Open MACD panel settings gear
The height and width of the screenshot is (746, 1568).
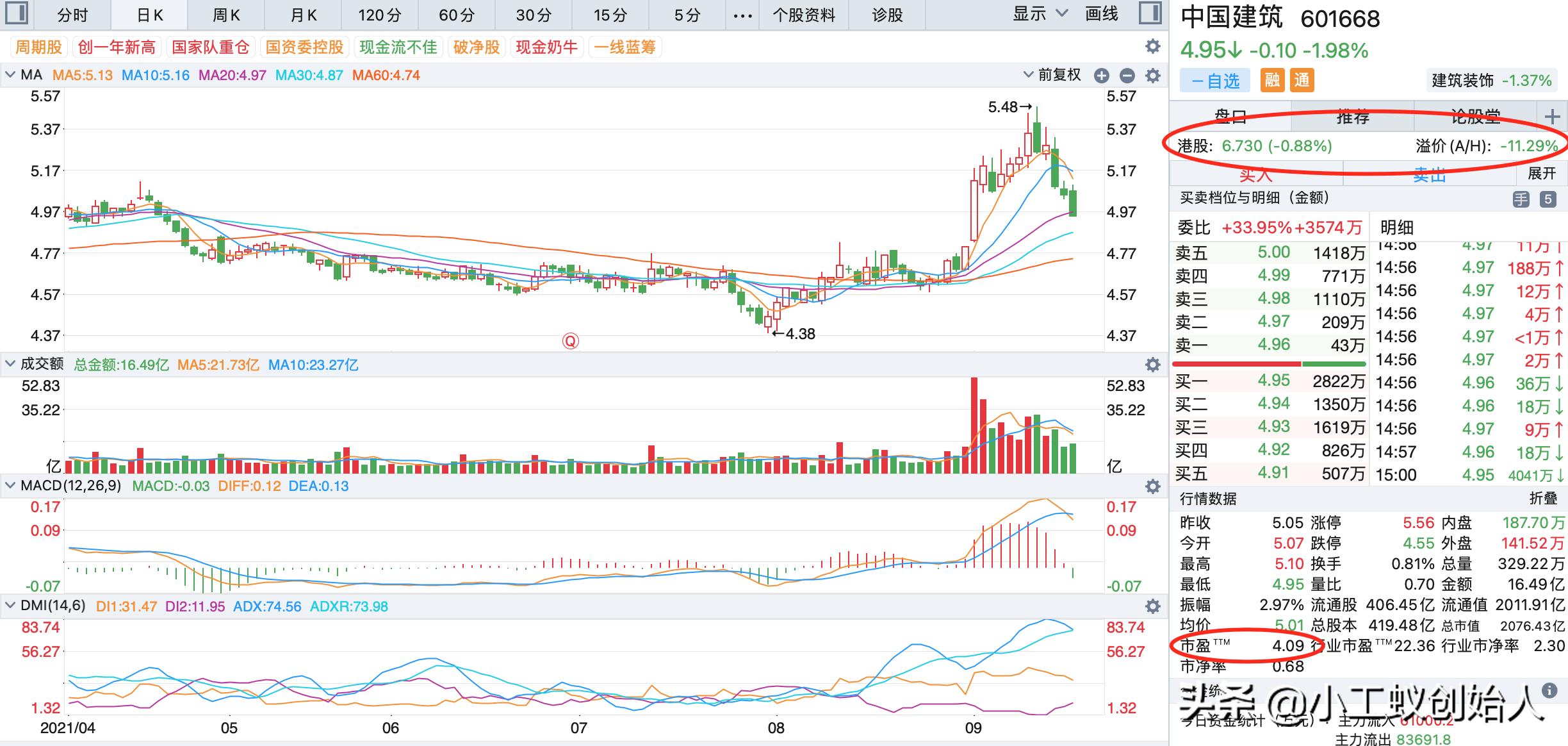(x=1153, y=486)
